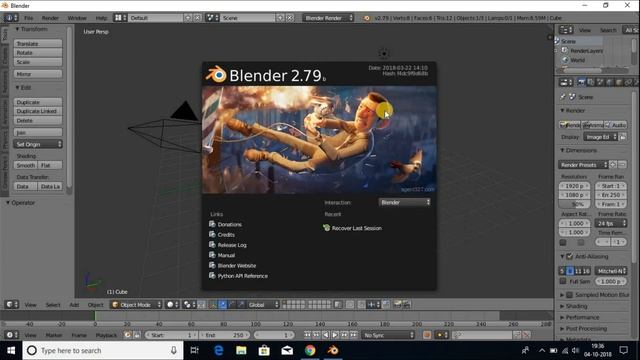Open the properties editor type selector
The height and width of the screenshot is (360, 640).
[566, 82]
